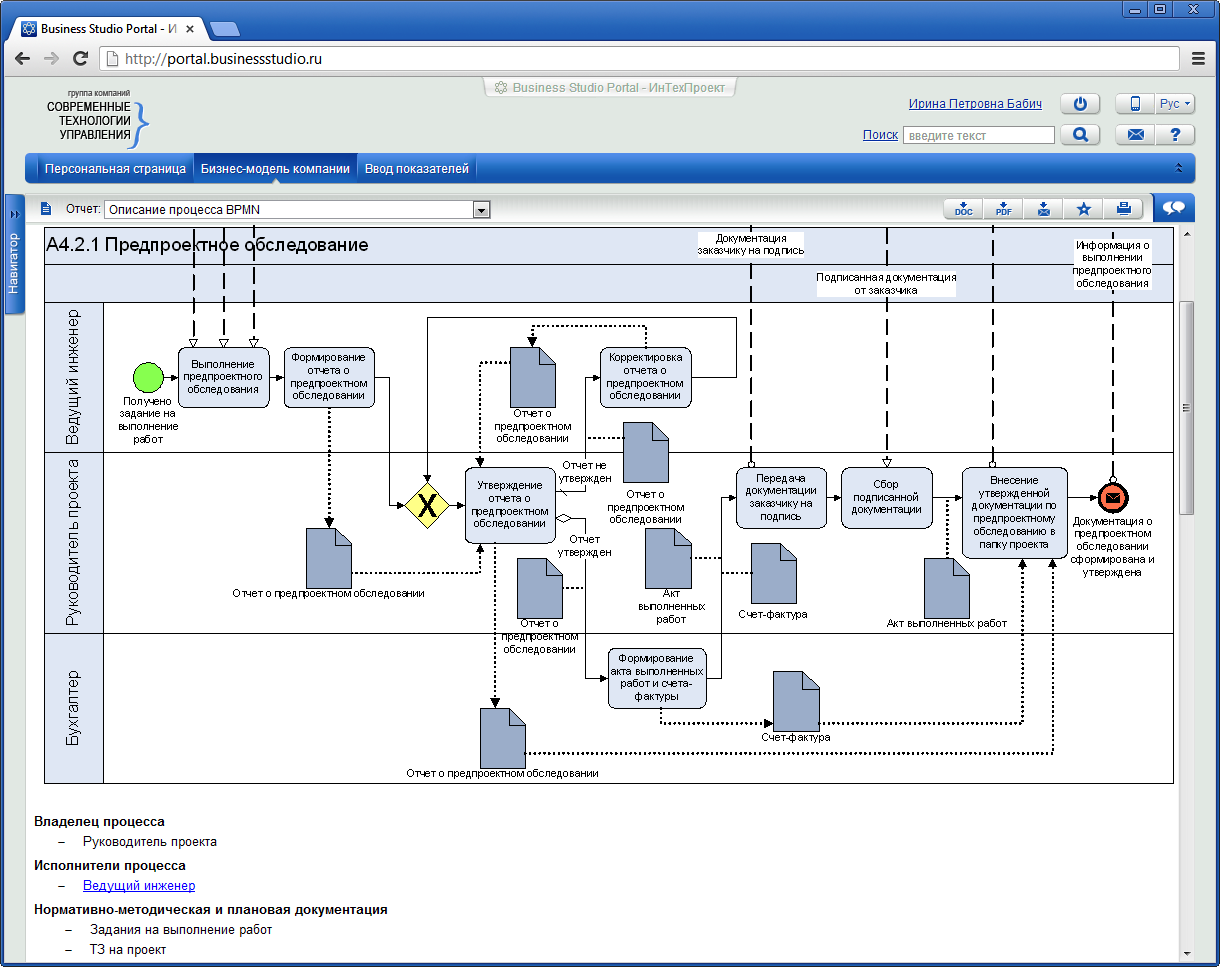This screenshot has height=967, width=1220.
Task: Collapse header with double chevron arrows
Action: tap(1178, 169)
